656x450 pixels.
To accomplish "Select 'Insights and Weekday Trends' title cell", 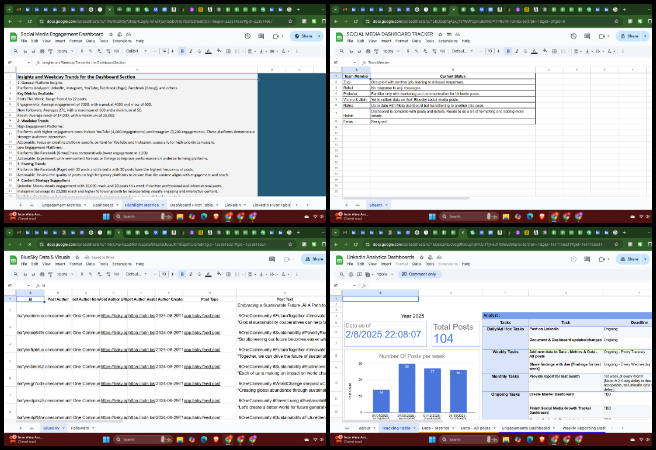I will coord(137,77).
